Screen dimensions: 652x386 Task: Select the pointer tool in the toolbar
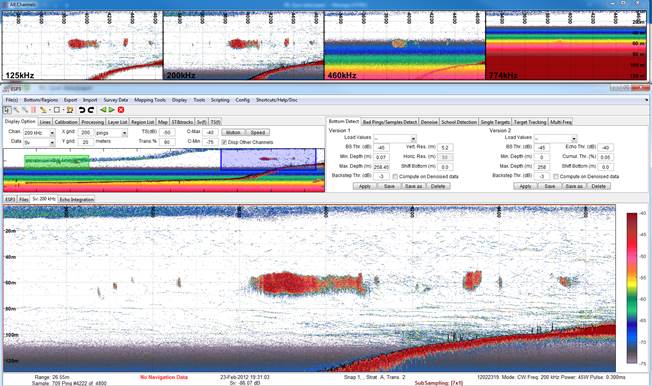[x=7, y=110]
